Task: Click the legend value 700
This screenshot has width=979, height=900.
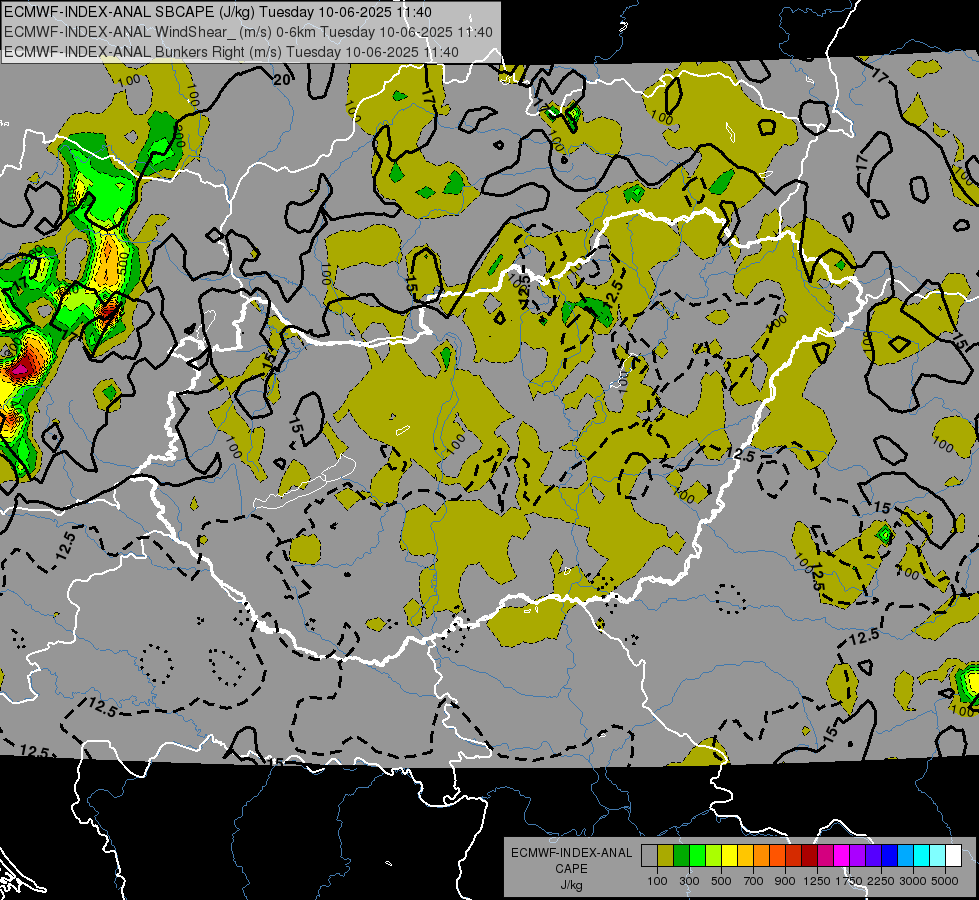Action: click(754, 881)
